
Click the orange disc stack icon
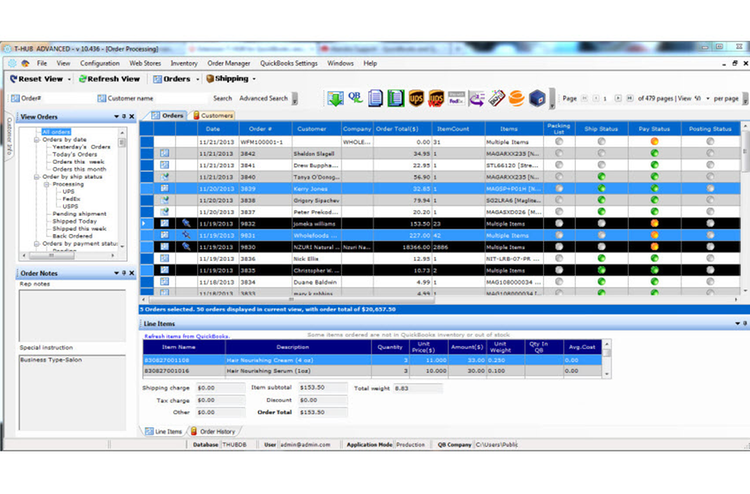tap(517, 98)
